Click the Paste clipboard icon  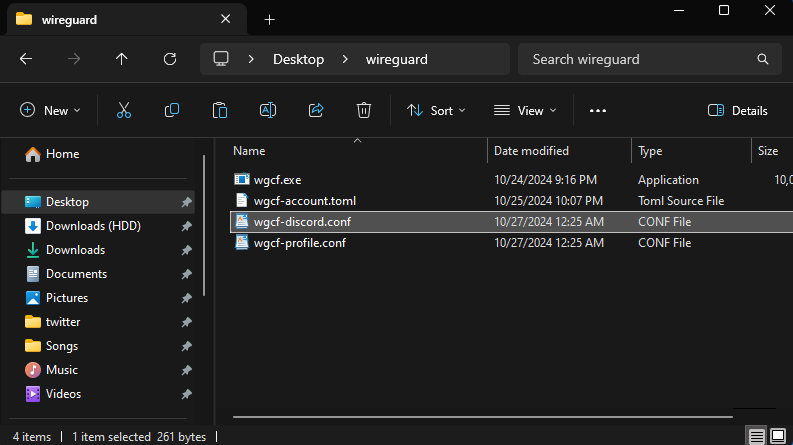[x=220, y=111]
